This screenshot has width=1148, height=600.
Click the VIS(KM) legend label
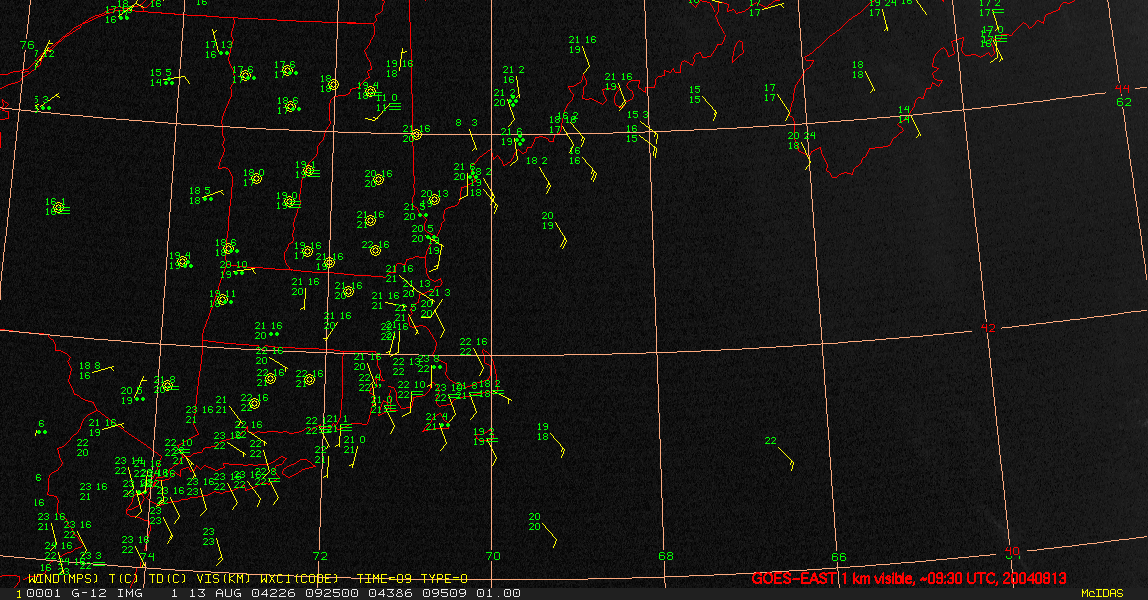224,579
